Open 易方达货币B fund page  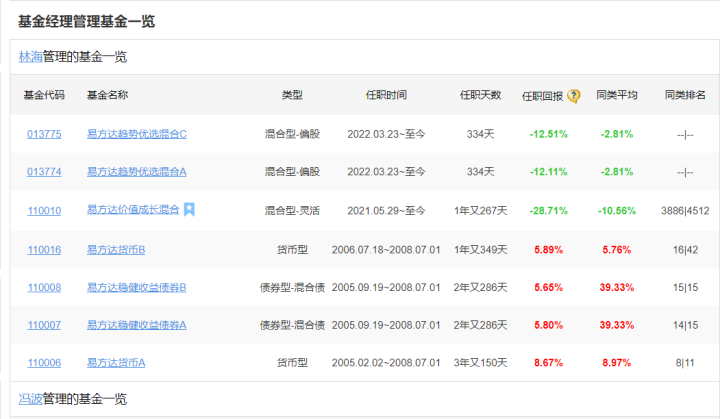(x=116, y=250)
